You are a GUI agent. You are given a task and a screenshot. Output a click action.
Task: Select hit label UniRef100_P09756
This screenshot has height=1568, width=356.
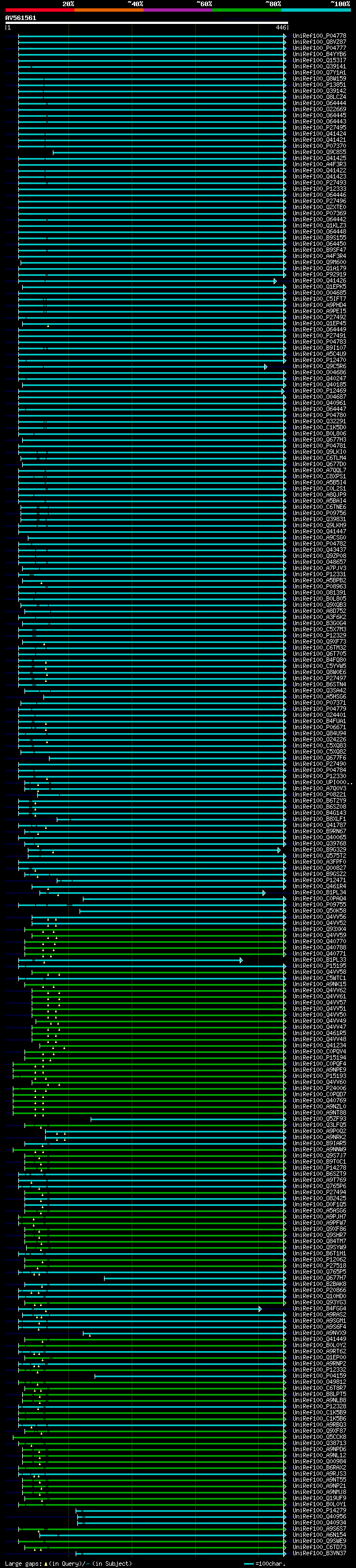[319, 513]
